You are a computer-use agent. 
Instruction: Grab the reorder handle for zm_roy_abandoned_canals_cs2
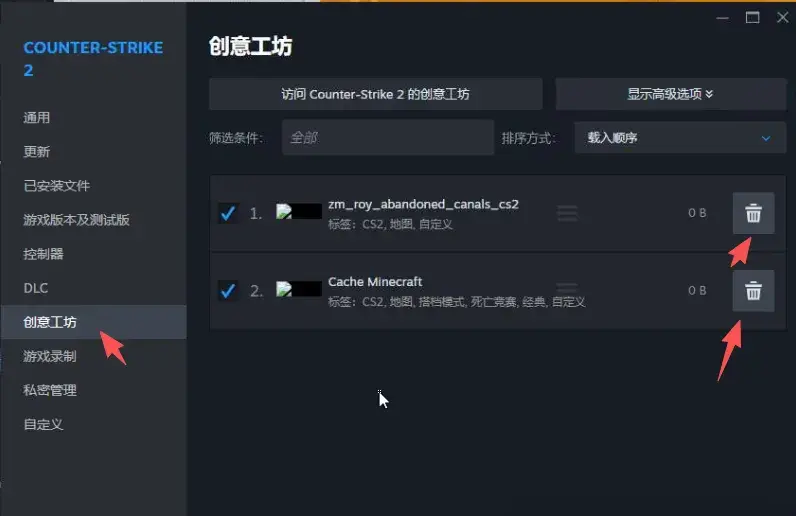pos(567,213)
